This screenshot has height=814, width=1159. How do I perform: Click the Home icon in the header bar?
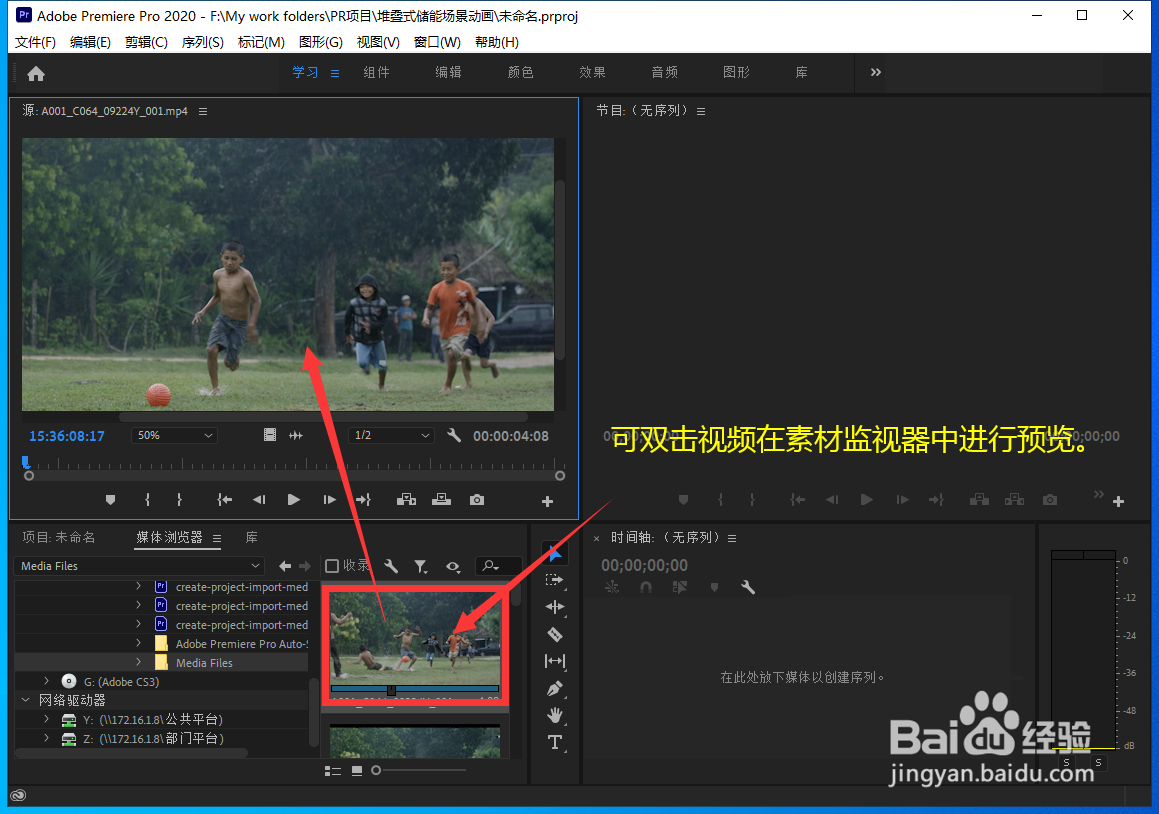click(36, 72)
